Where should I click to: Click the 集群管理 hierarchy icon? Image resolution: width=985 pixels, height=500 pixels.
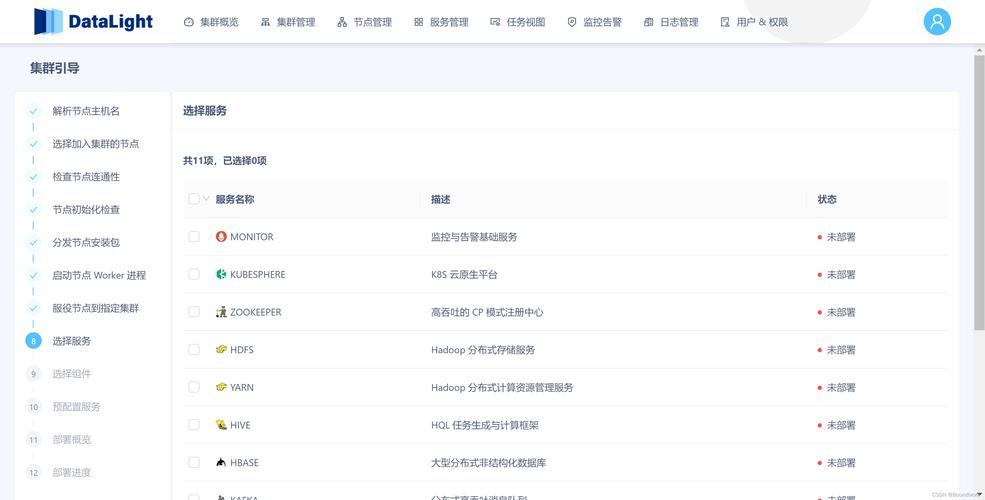pyautogui.click(x=265, y=22)
